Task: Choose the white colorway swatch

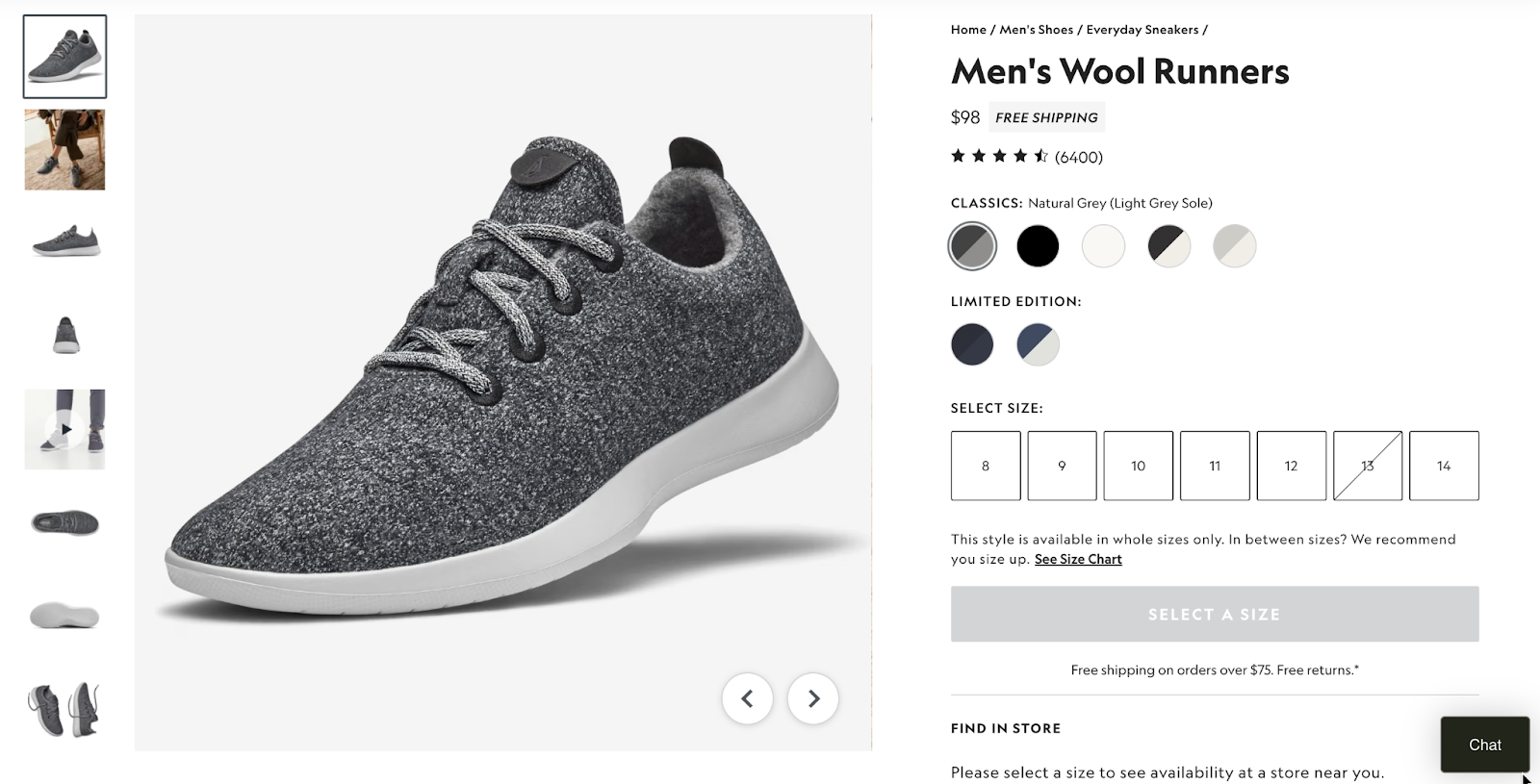Action: tap(1103, 246)
